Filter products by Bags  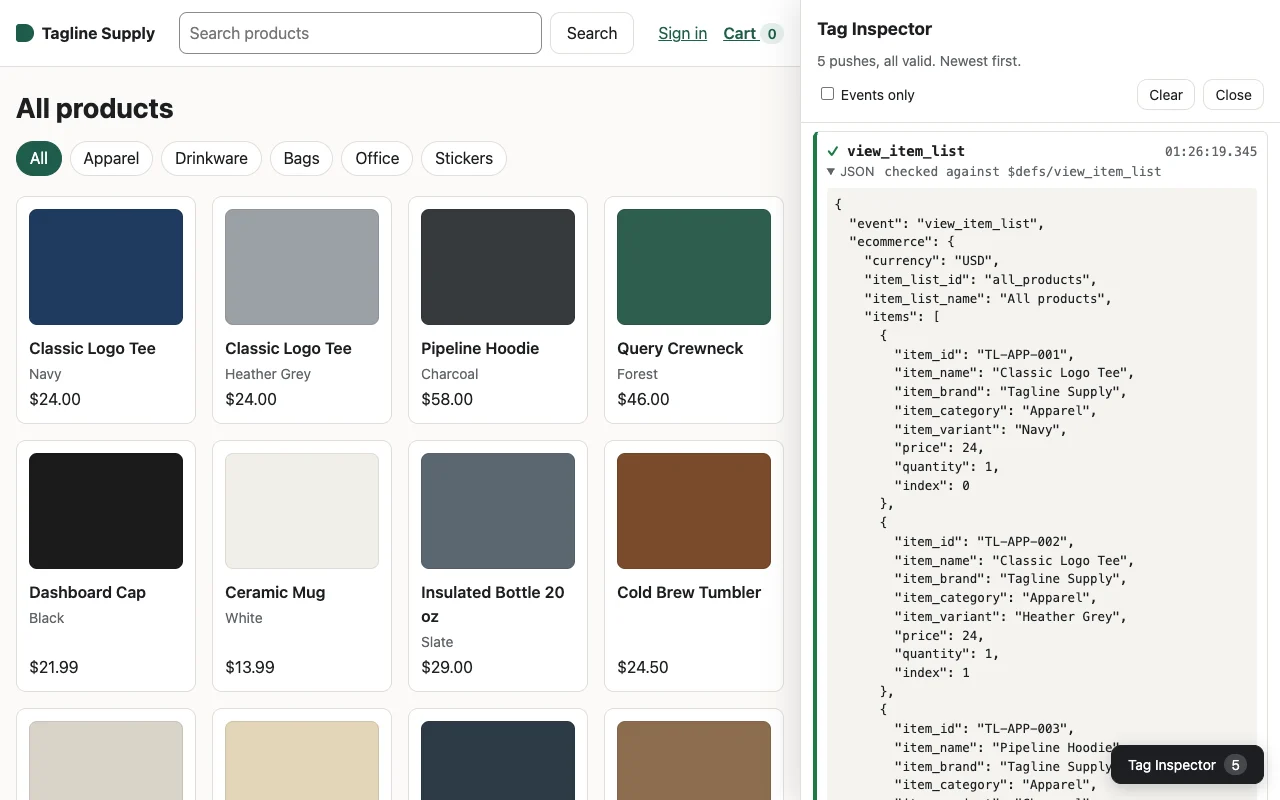tap(301, 158)
